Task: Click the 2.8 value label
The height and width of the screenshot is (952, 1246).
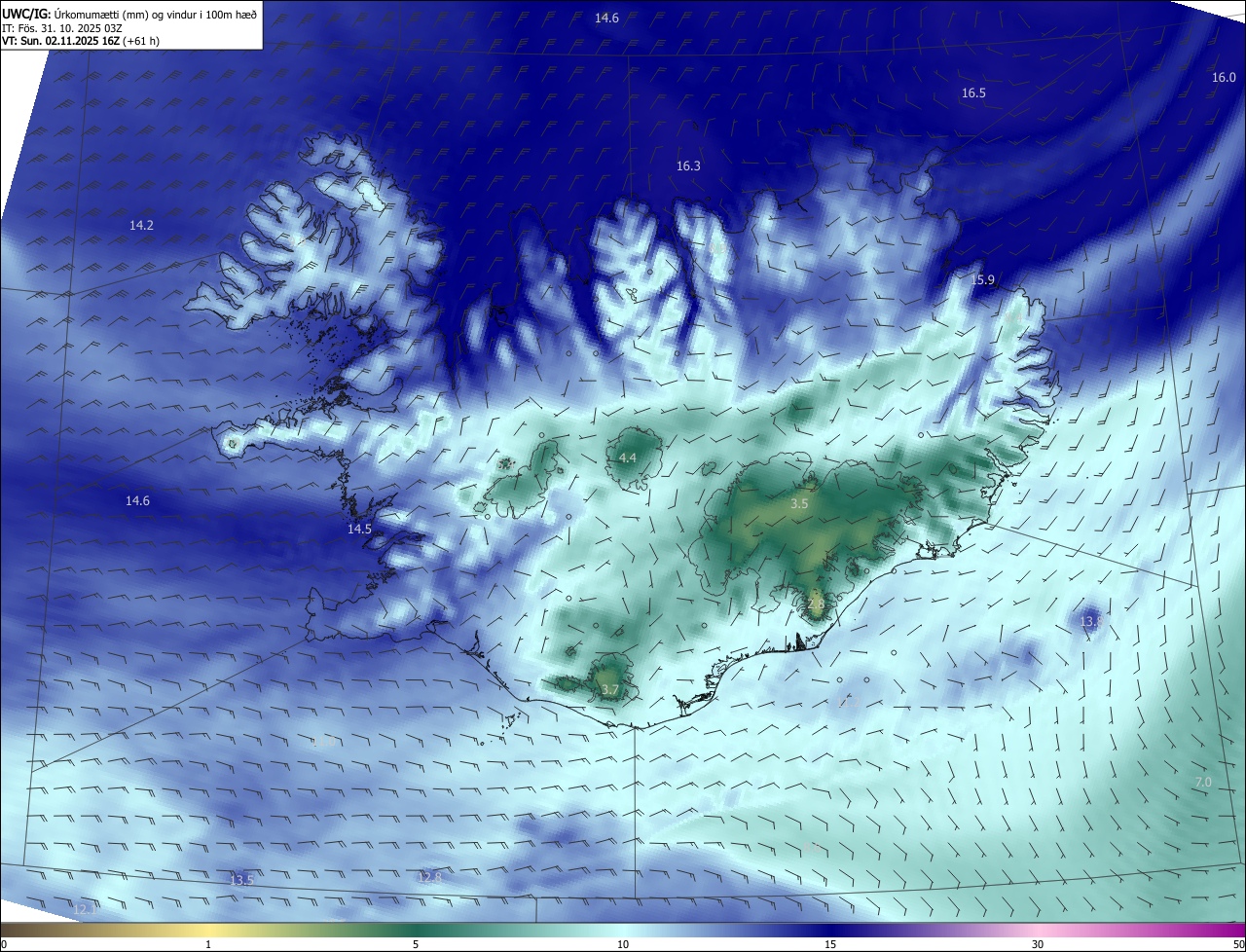Action: point(816,604)
